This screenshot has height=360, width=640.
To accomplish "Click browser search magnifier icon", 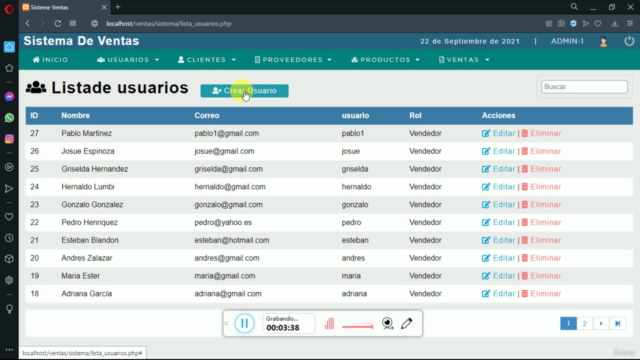I will 574,7.
